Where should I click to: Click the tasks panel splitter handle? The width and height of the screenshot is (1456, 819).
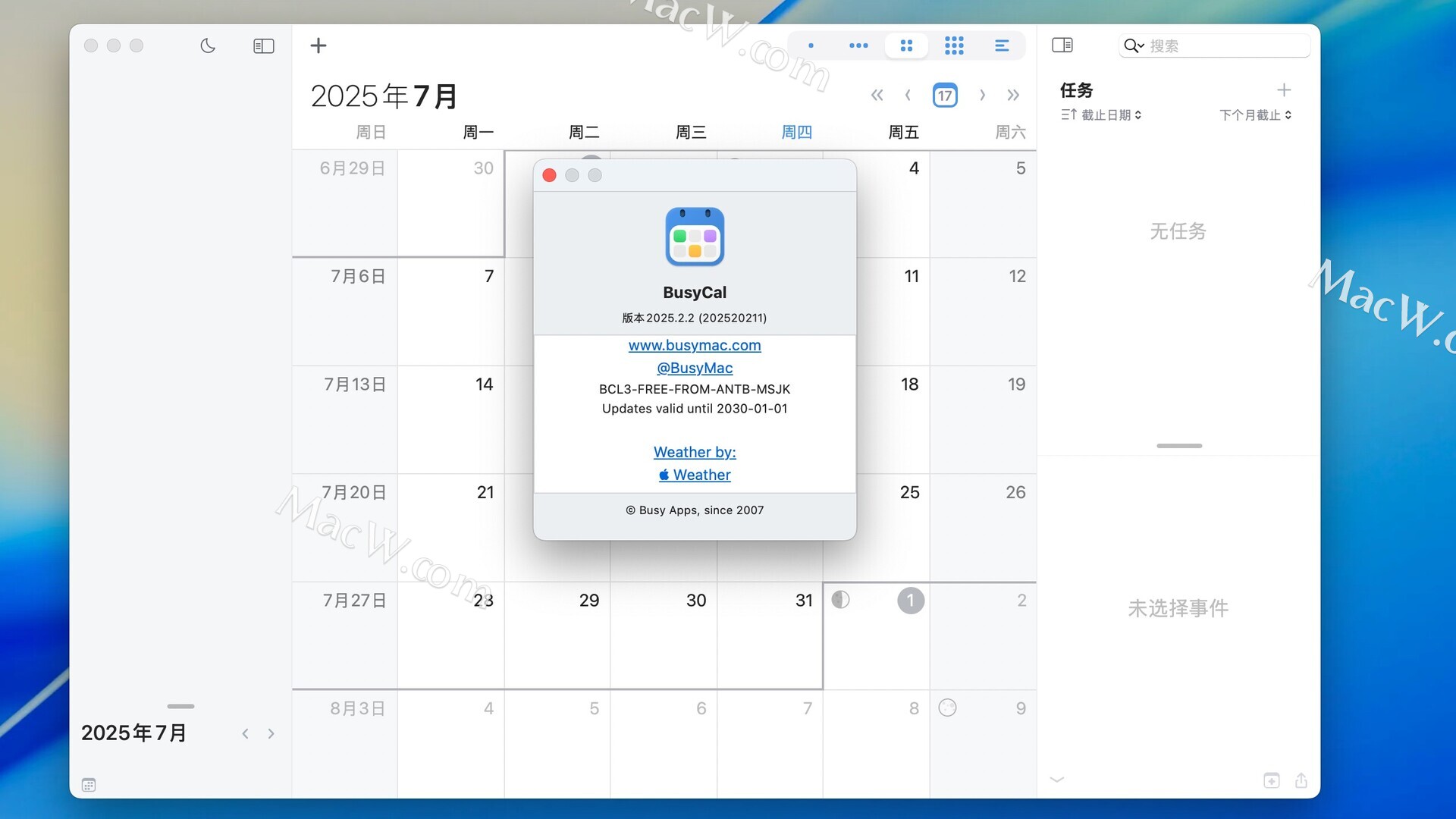(1179, 446)
